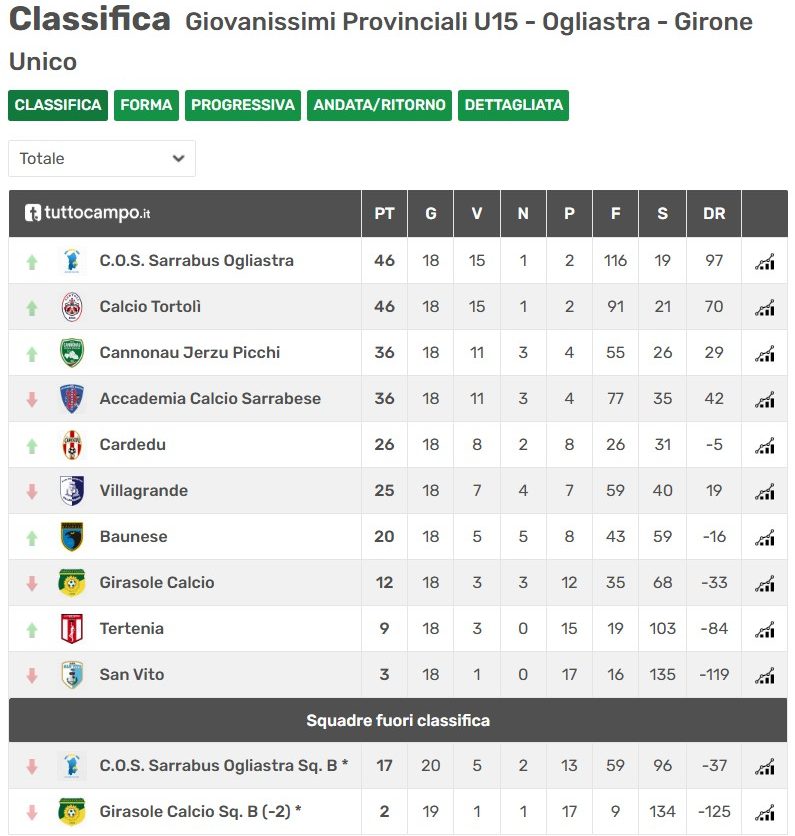Open stats chart icon for C.O.S. Sarrabus Ogliastra
795x836 pixels.
click(x=764, y=261)
